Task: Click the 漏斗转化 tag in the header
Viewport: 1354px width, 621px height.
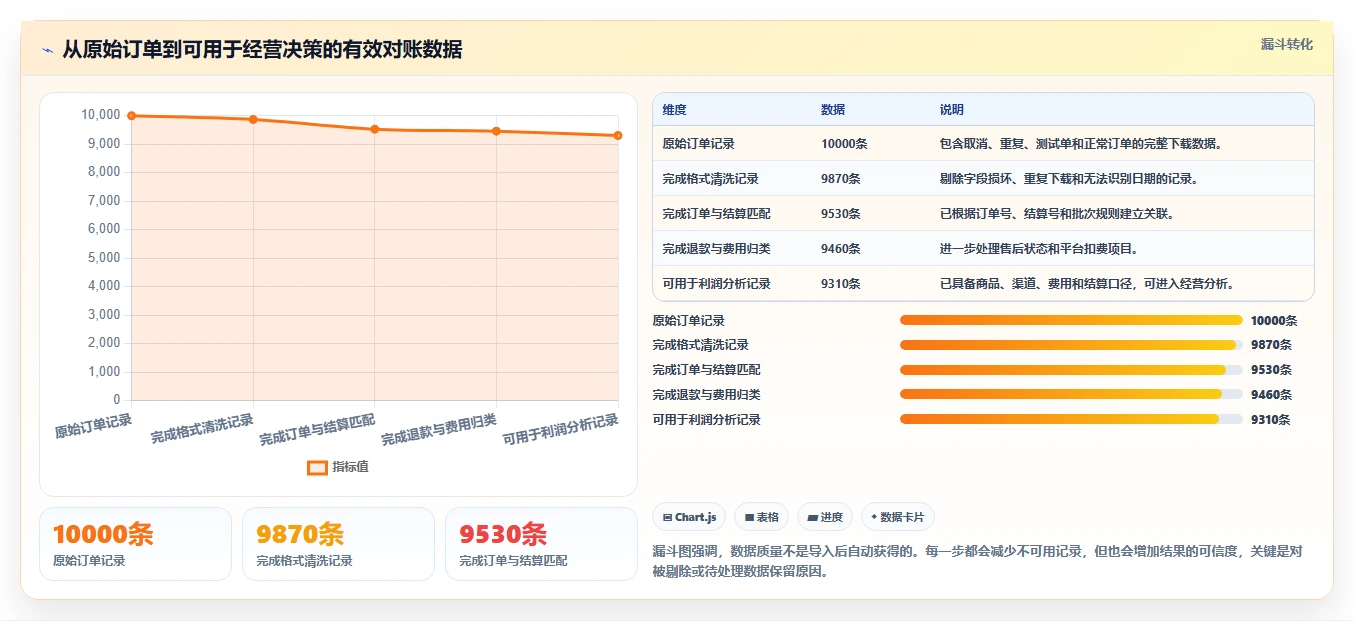Action: pyautogui.click(x=1286, y=44)
